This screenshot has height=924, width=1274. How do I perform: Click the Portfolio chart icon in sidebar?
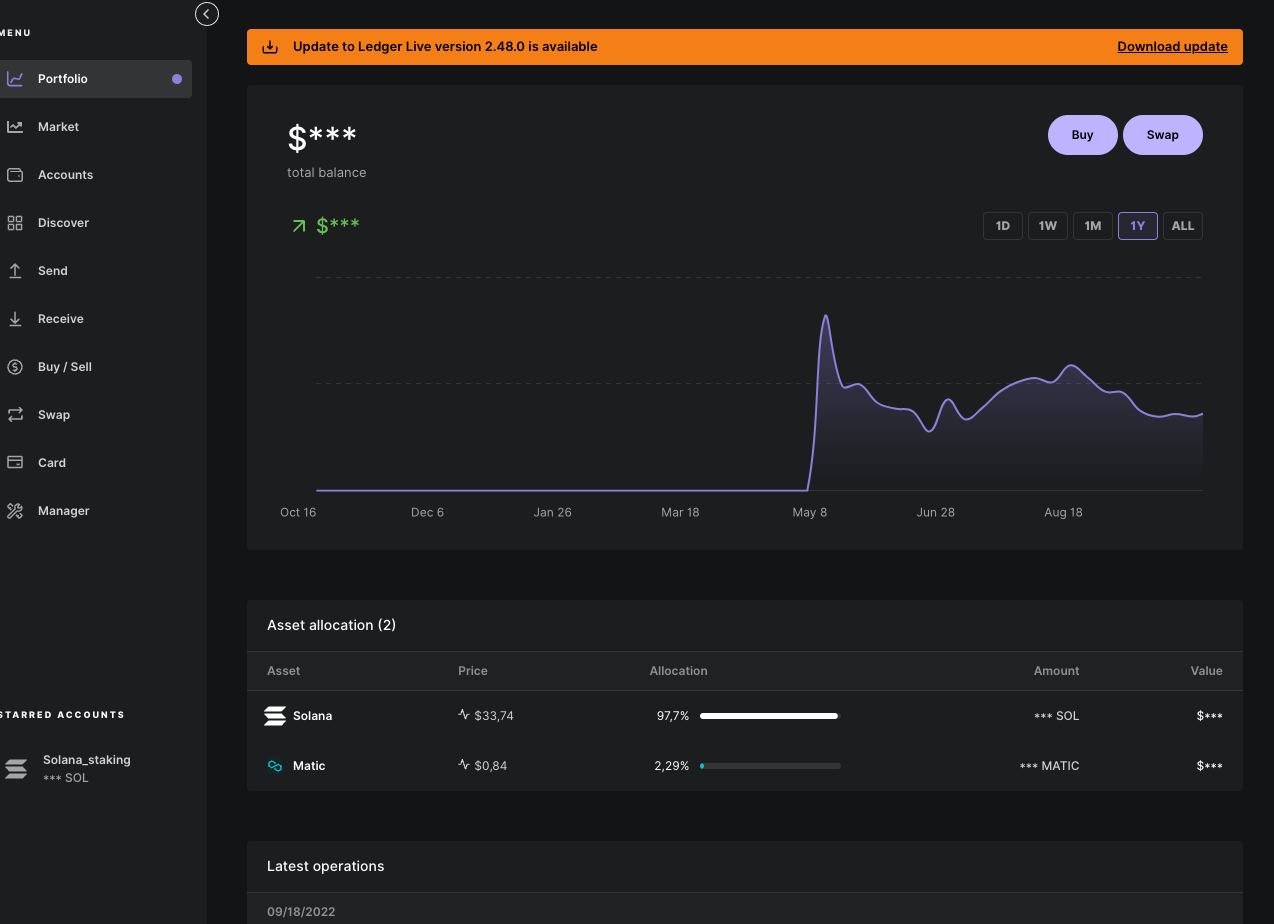15,79
